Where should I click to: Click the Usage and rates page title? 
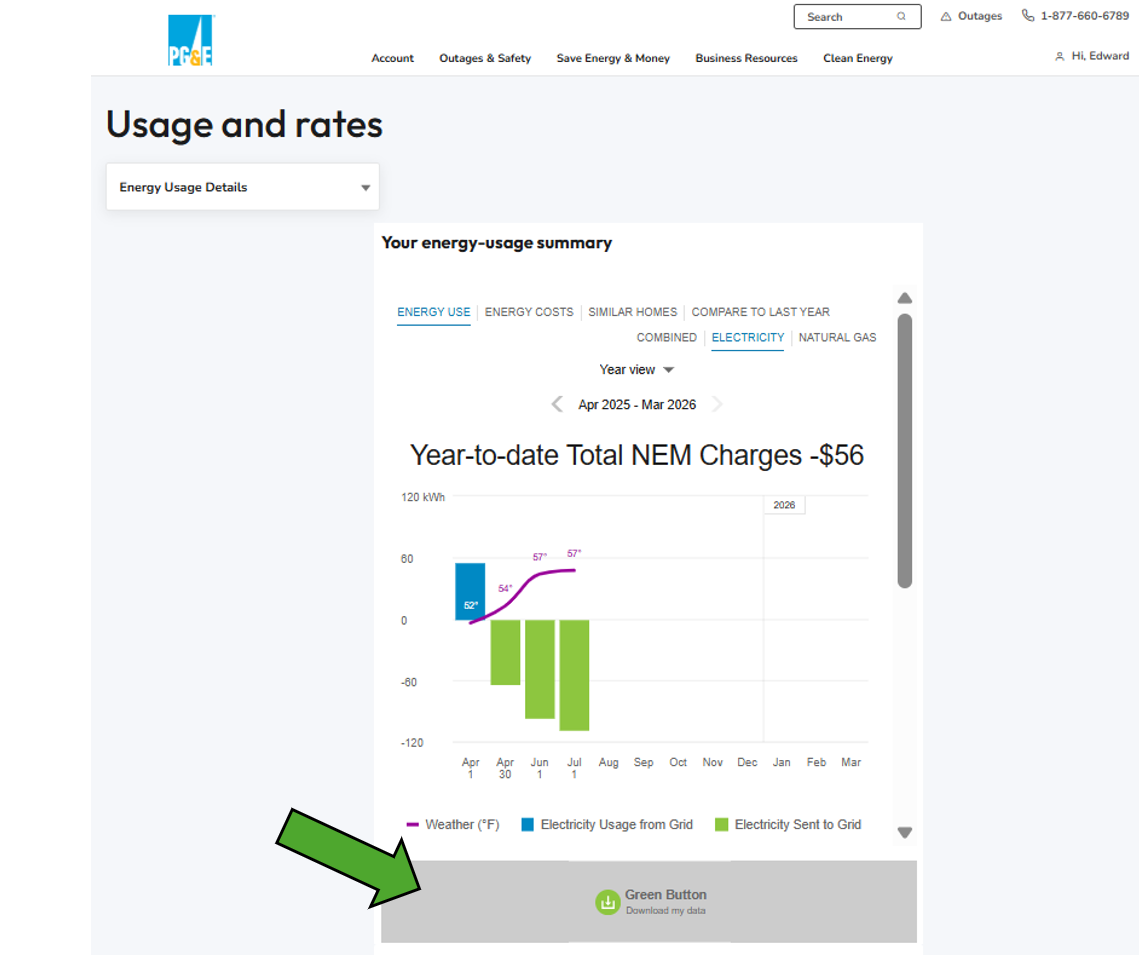(244, 124)
